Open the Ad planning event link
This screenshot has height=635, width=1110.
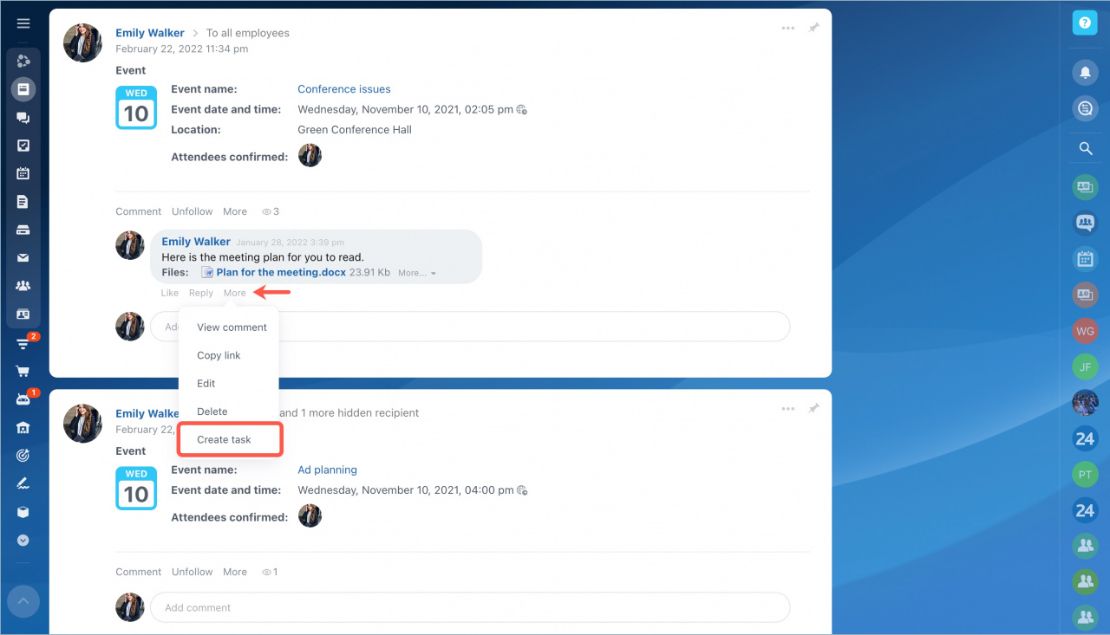tap(327, 470)
